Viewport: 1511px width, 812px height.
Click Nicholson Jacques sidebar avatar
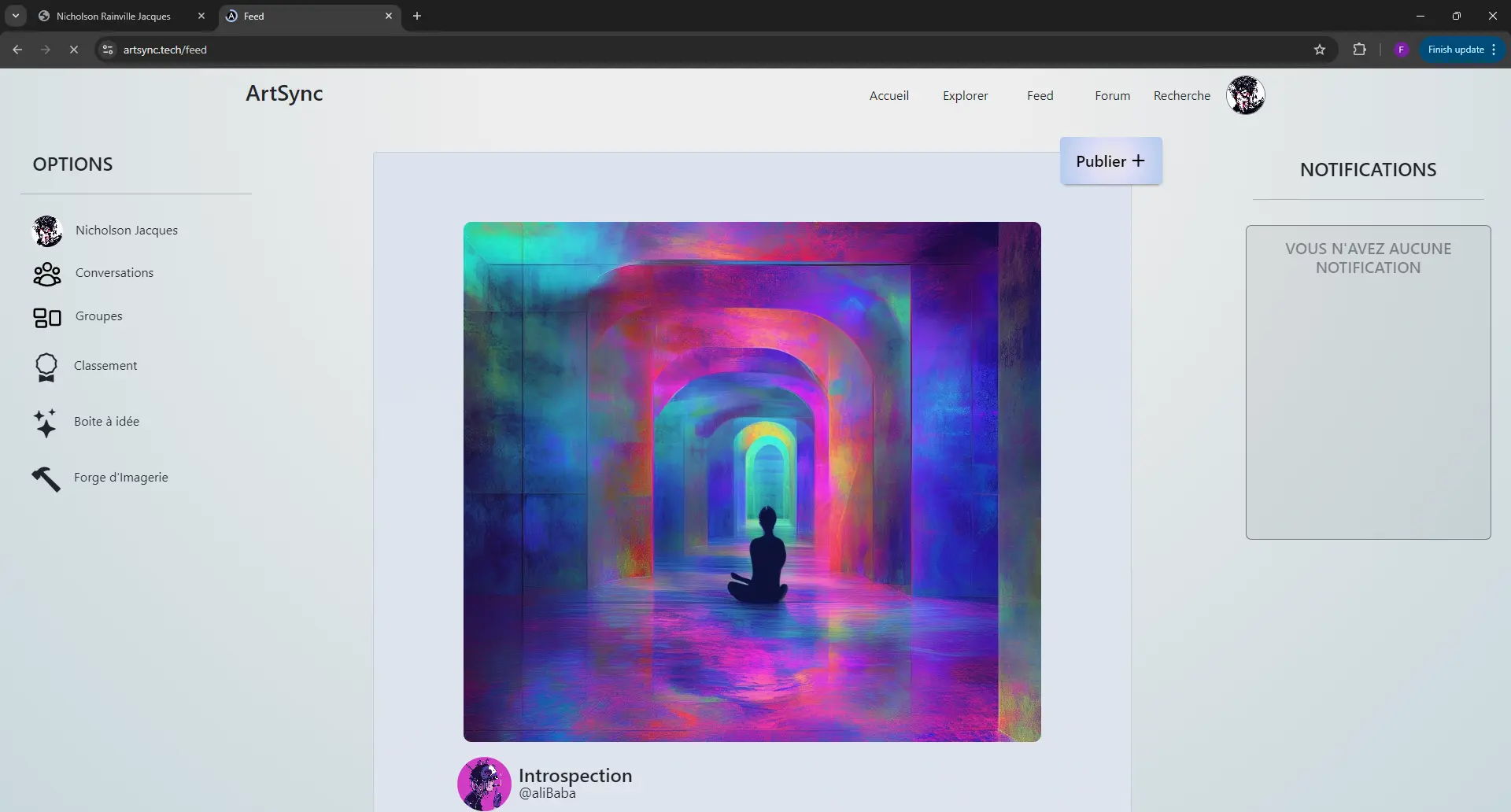(x=47, y=231)
